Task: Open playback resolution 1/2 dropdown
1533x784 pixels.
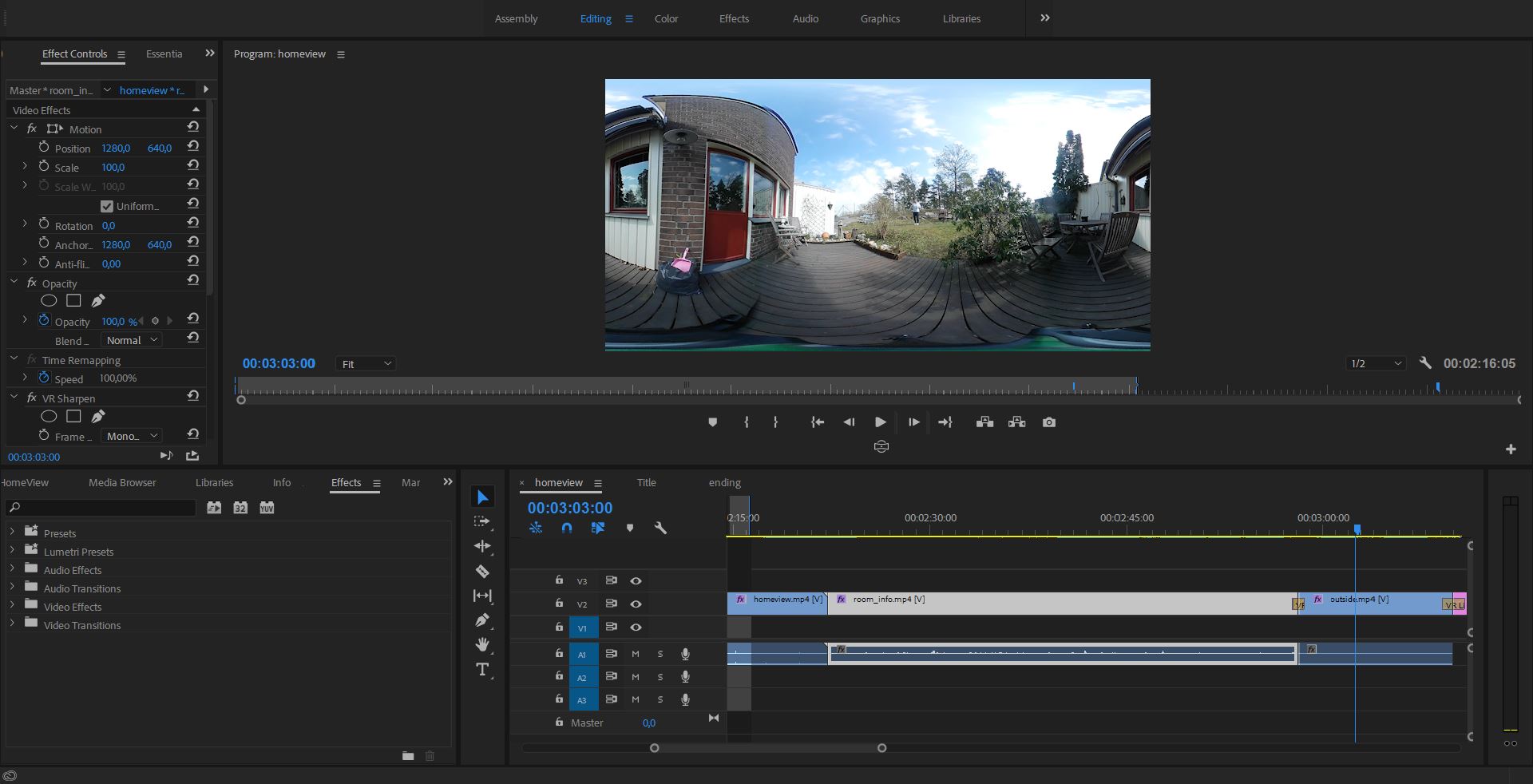Action: click(x=1376, y=364)
